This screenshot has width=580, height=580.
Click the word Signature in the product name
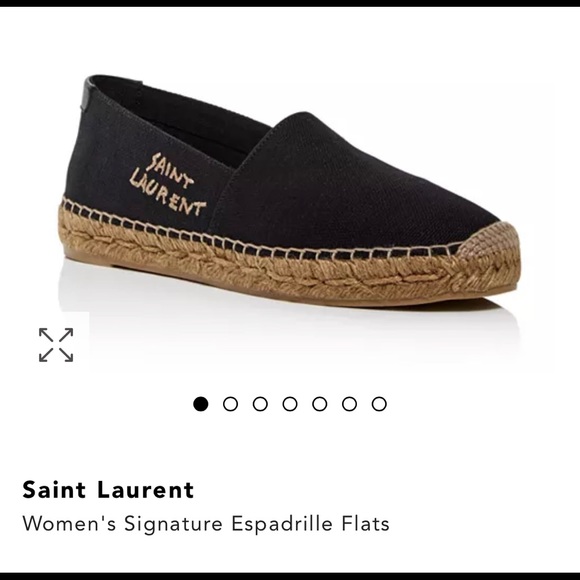coord(173,524)
